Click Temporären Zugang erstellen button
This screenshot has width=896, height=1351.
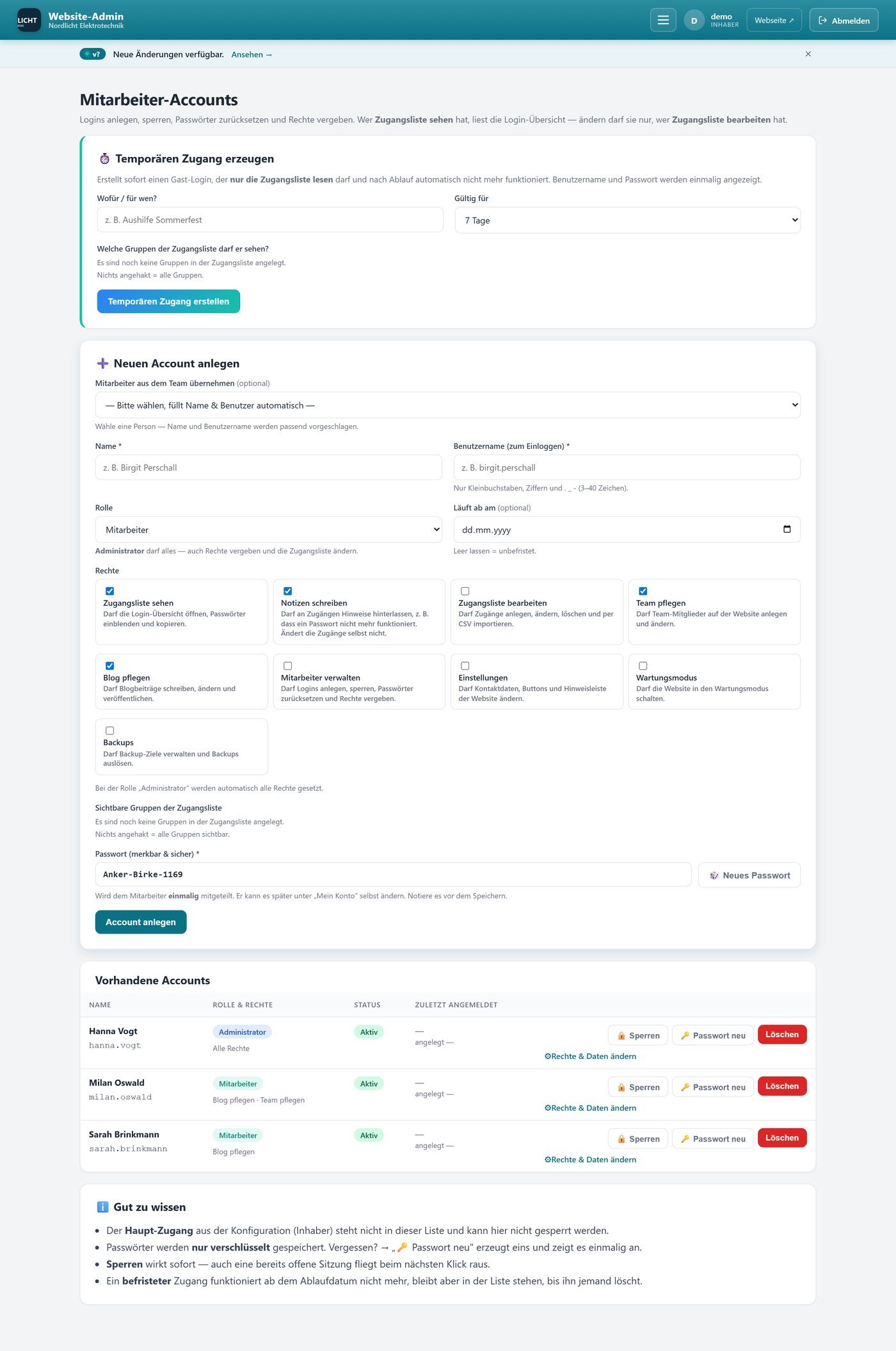168,302
